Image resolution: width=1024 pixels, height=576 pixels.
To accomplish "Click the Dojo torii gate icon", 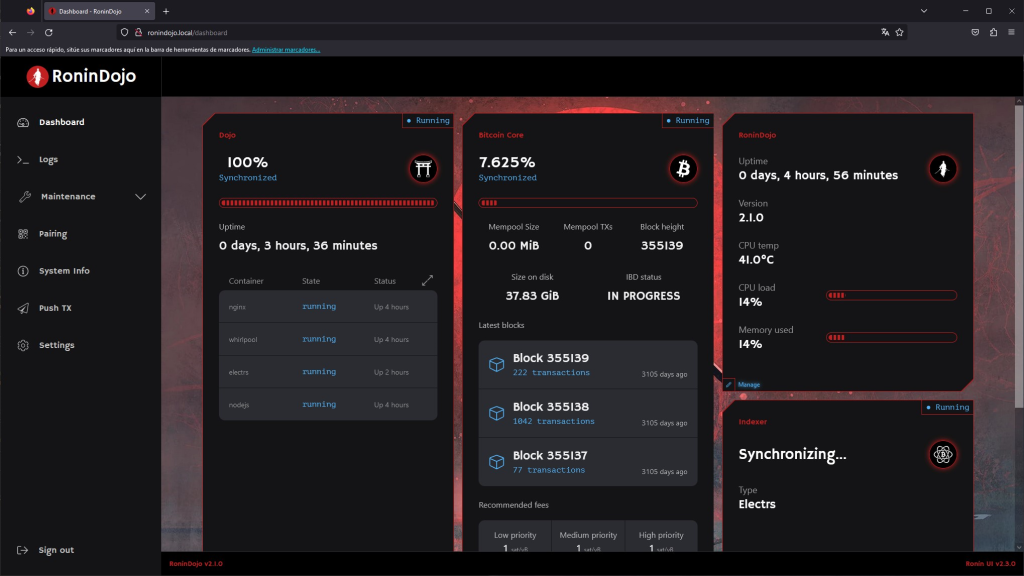I will (x=423, y=169).
